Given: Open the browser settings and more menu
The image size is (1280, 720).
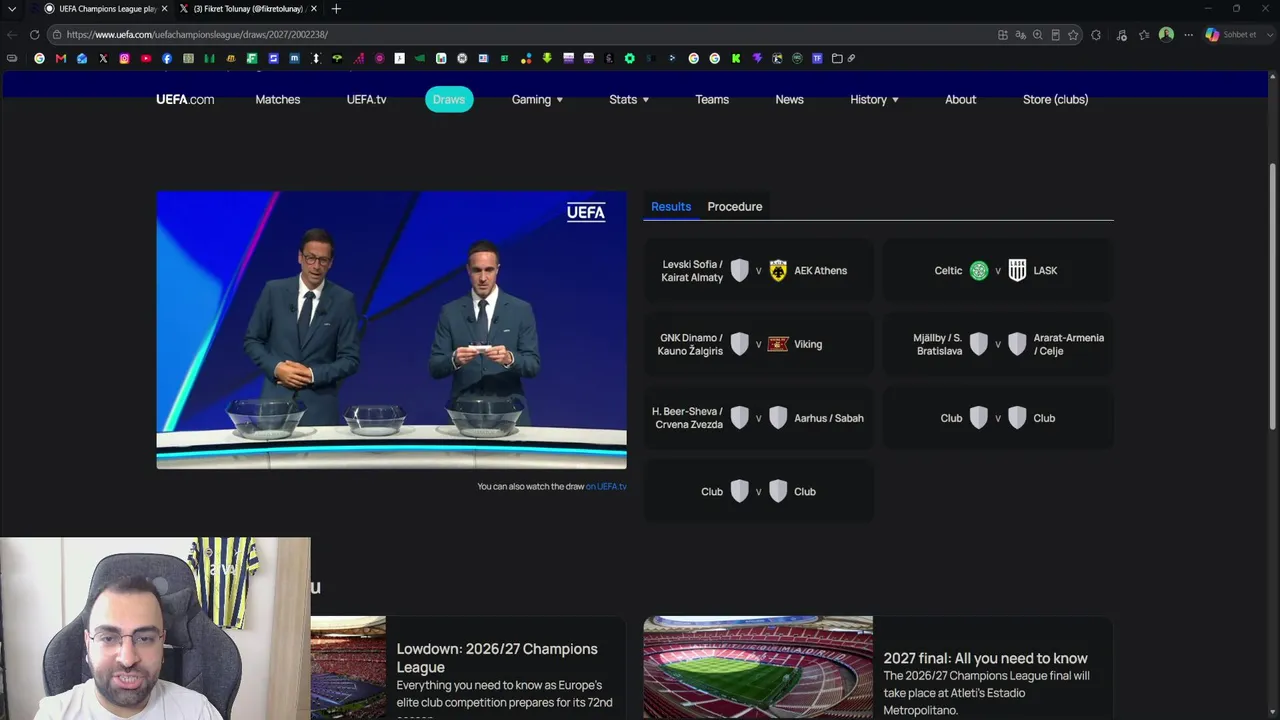Looking at the screenshot, I should (1188, 35).
